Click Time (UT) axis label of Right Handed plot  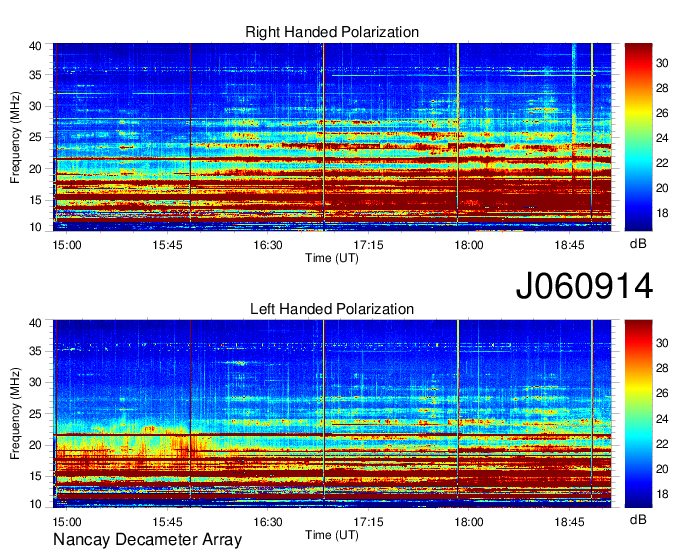point(332,258)
